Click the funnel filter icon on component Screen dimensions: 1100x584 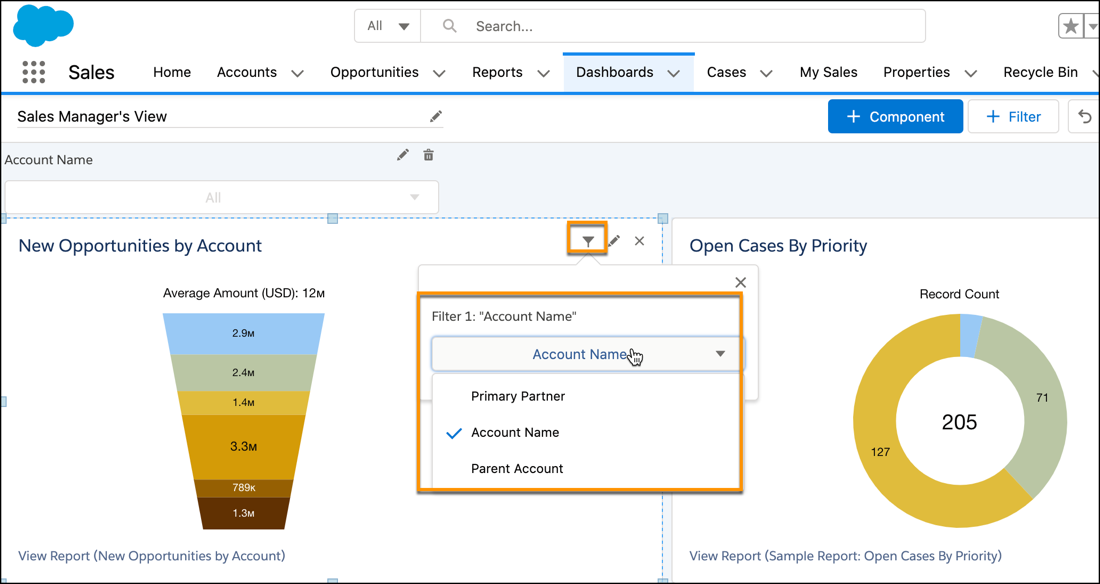[x=588, y=241]
